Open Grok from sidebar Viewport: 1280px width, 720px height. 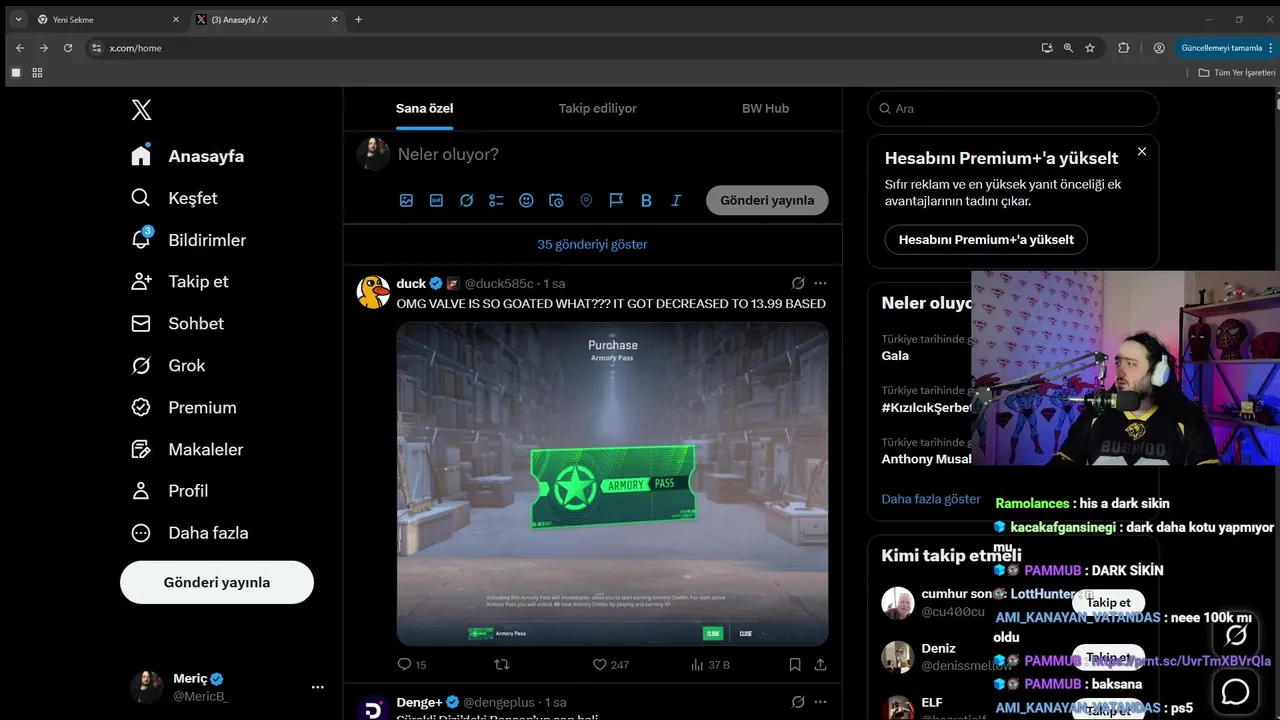click(167, 366)
